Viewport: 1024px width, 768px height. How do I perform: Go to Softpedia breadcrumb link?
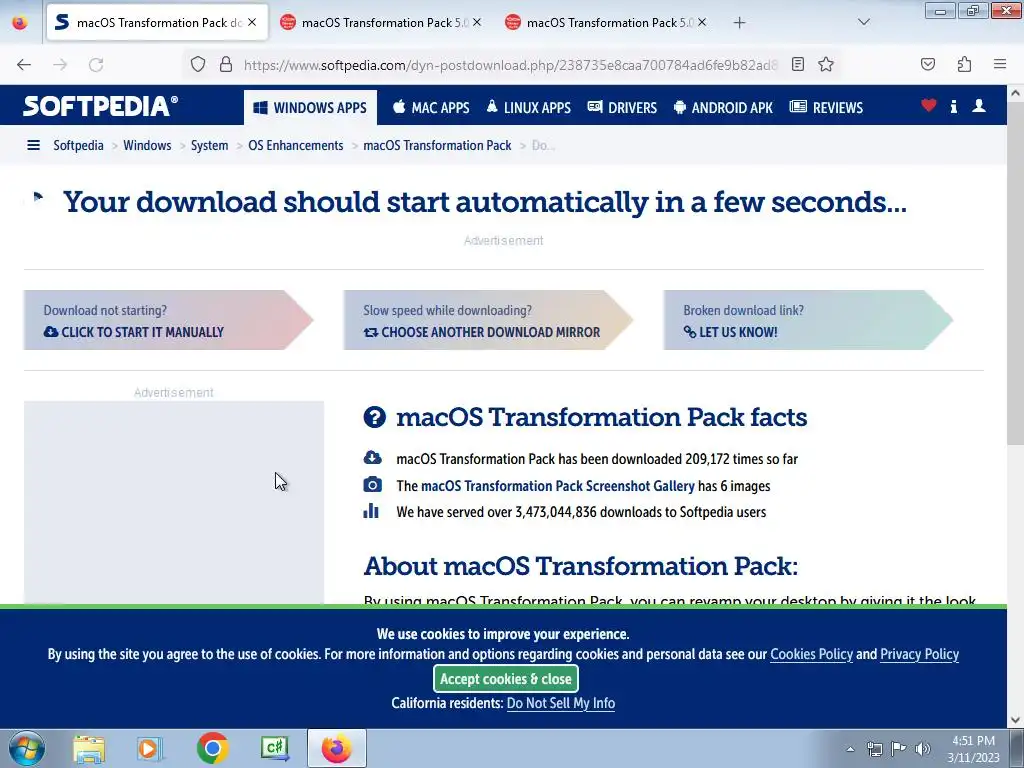[x=78, y=145]
